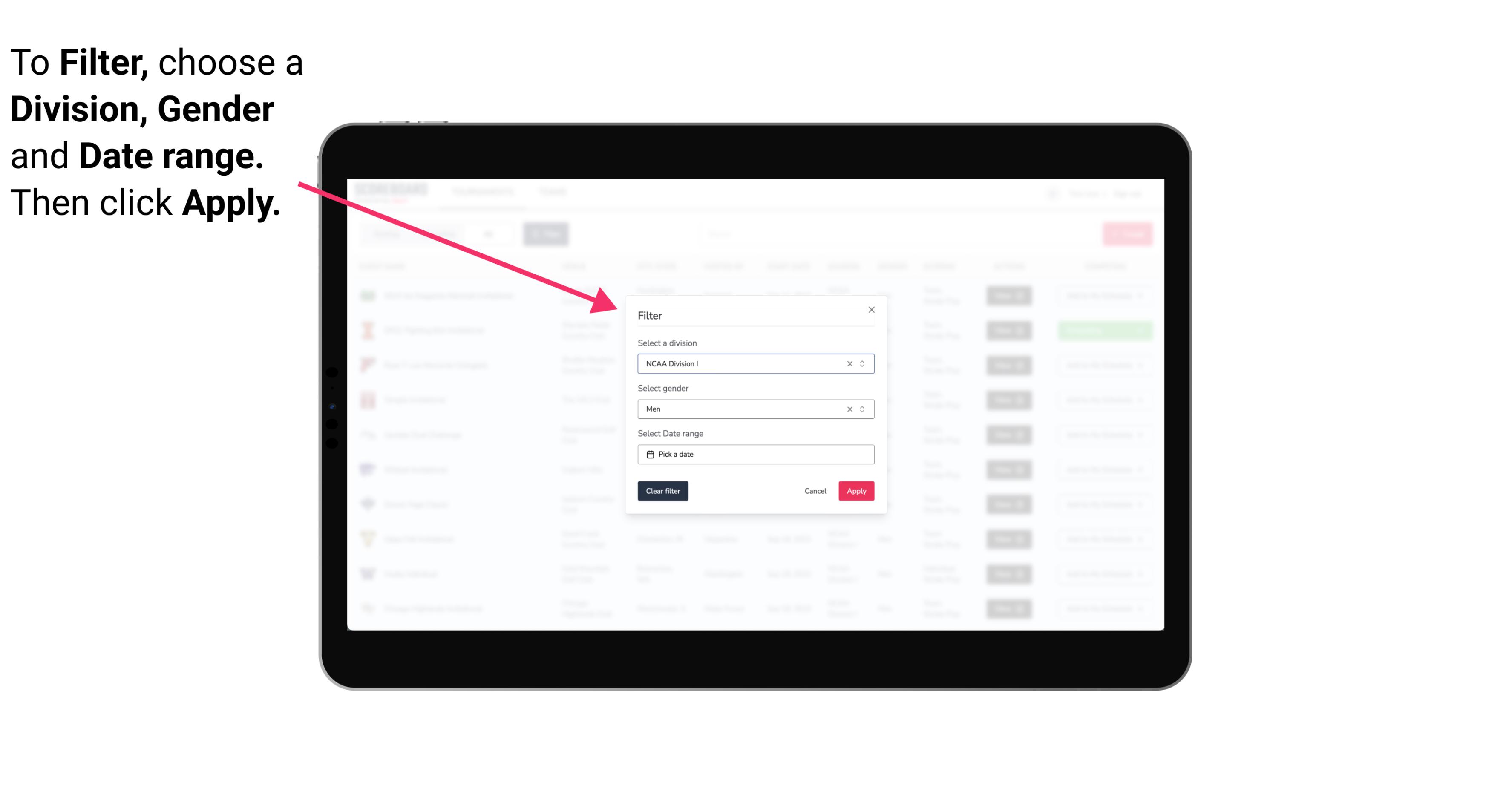Select NCAA Division I from division dropdown

pos(755,363)
